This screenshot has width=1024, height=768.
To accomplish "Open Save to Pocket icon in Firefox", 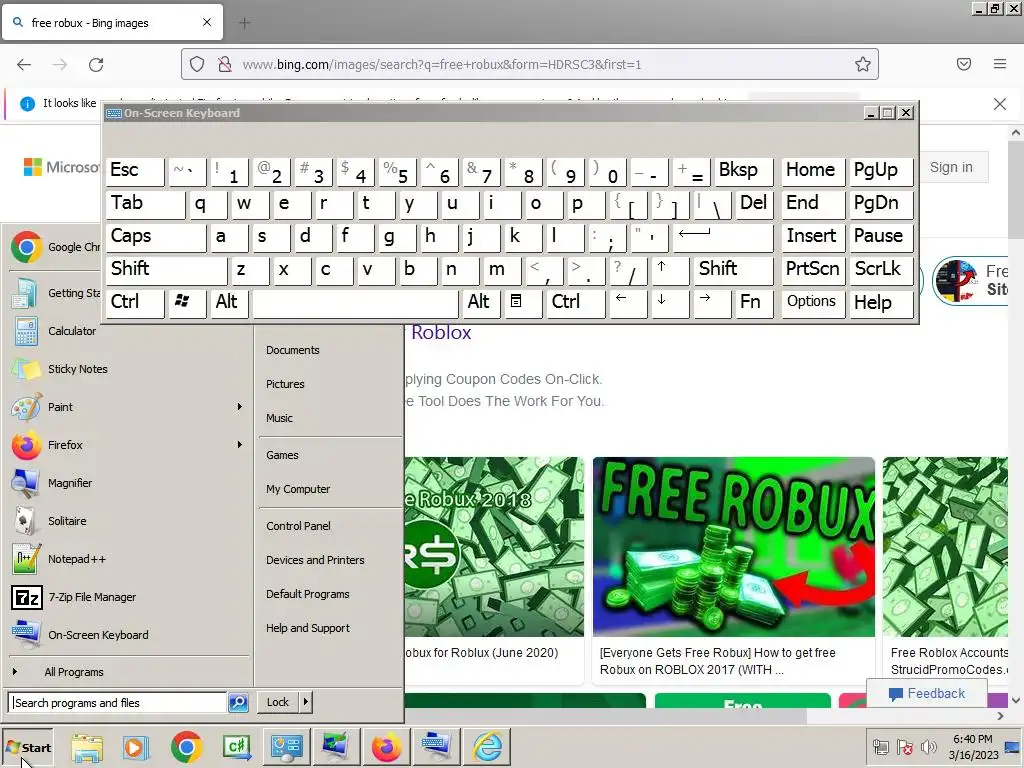I will pos(964,64).
